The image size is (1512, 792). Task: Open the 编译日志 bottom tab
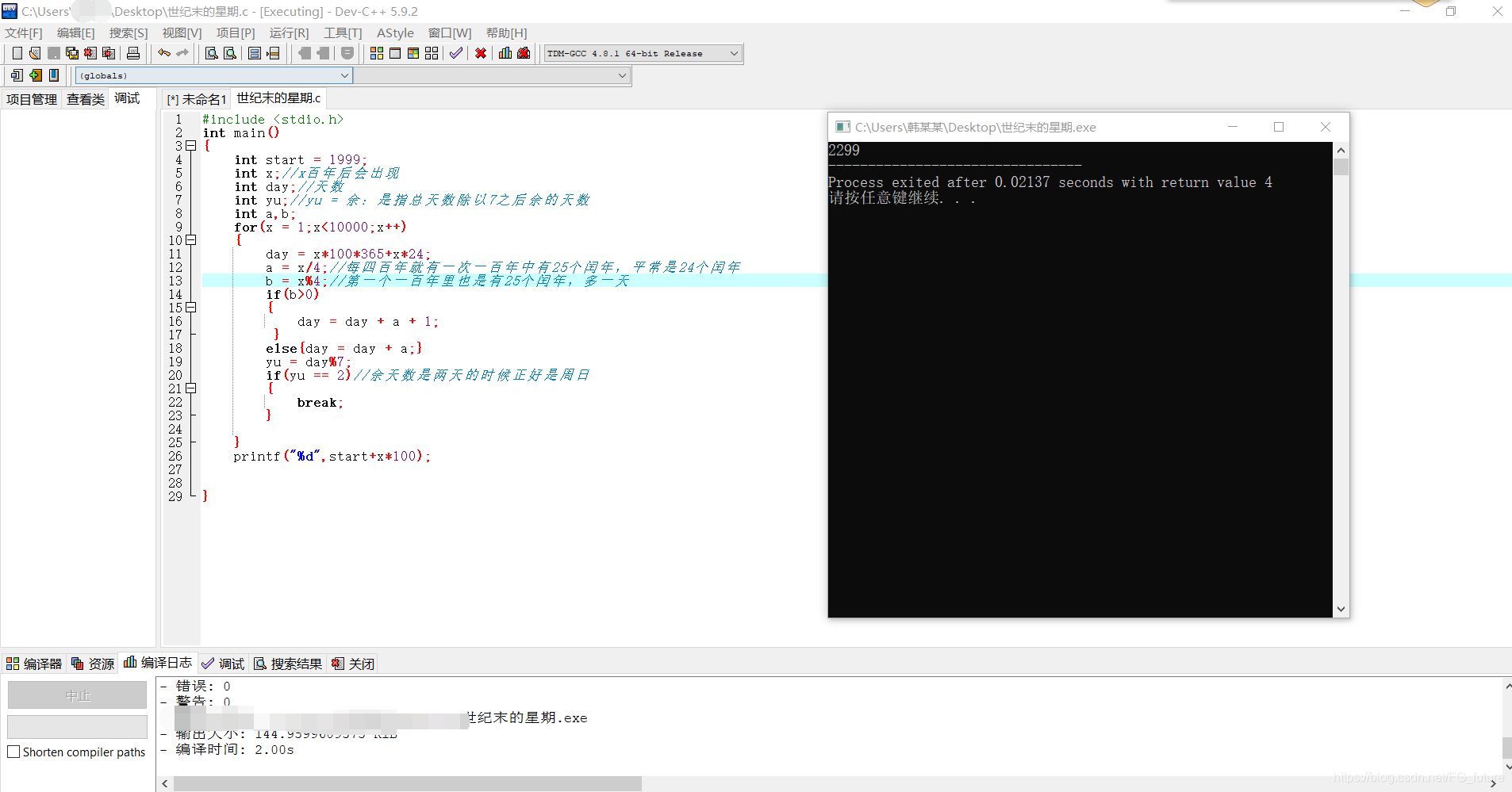(158, 663)
